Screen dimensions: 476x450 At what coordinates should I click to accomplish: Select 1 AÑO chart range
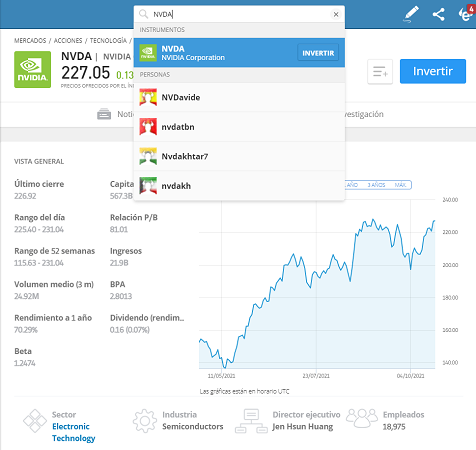[x=352, y=185]
